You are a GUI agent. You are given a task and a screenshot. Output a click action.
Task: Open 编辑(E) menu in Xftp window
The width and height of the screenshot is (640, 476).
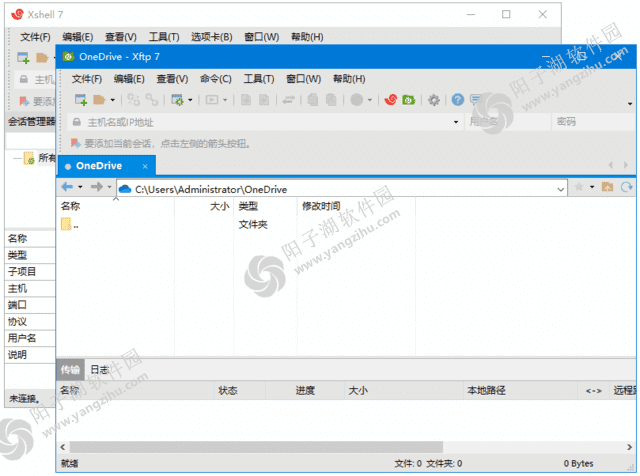pyautogui.click(x=129, y=79)
